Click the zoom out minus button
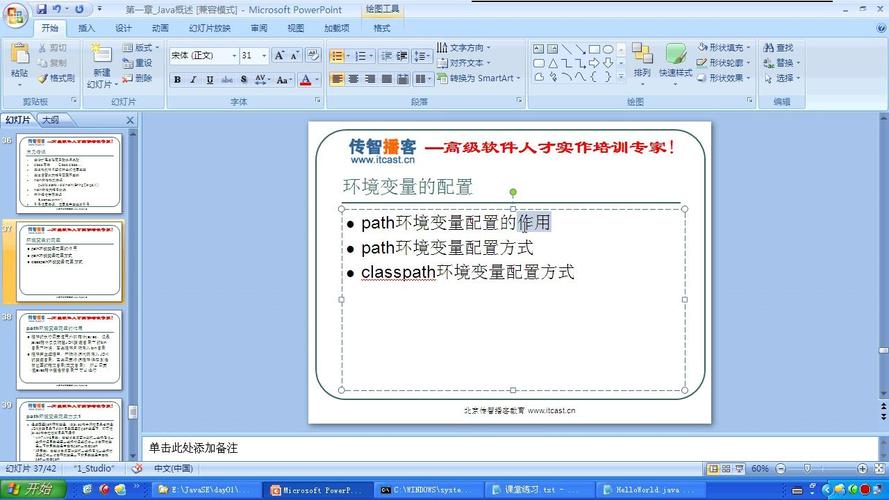889x500 pixels. (x=781, y=468)
